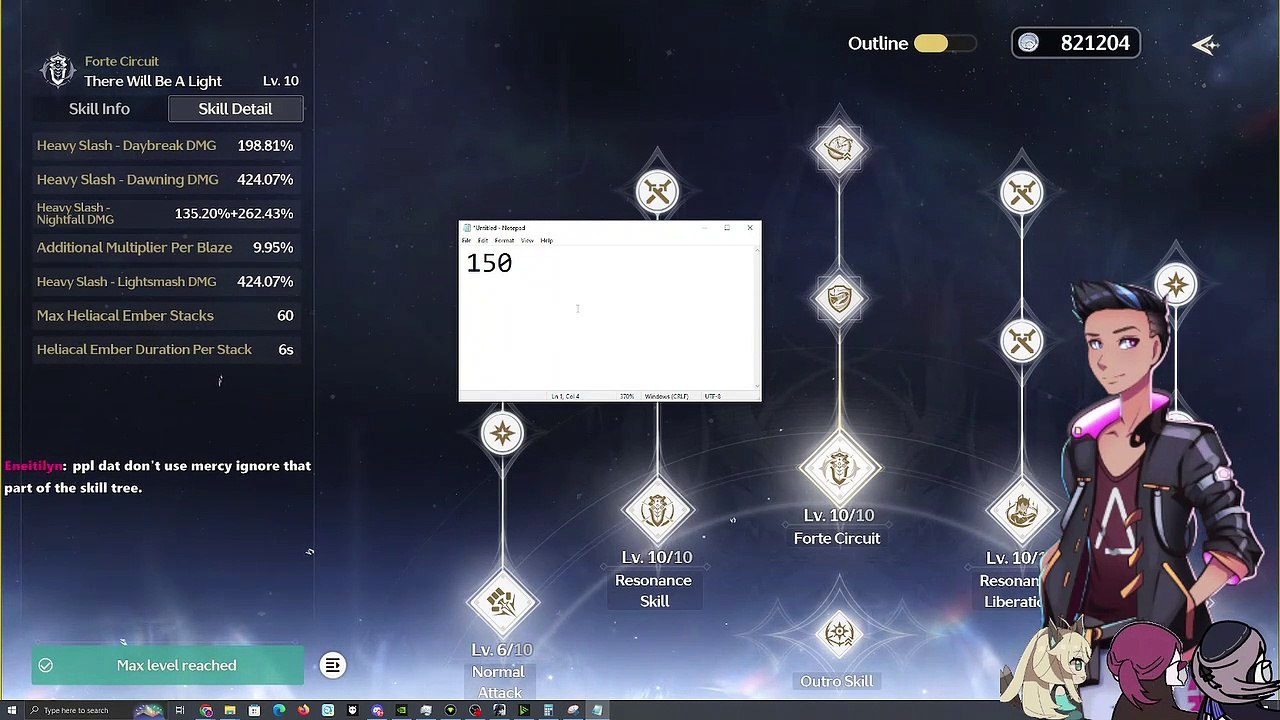Open the Normal Attack skill node
The width and height of the screenshot is (1280, 720).
click(502, 602)
